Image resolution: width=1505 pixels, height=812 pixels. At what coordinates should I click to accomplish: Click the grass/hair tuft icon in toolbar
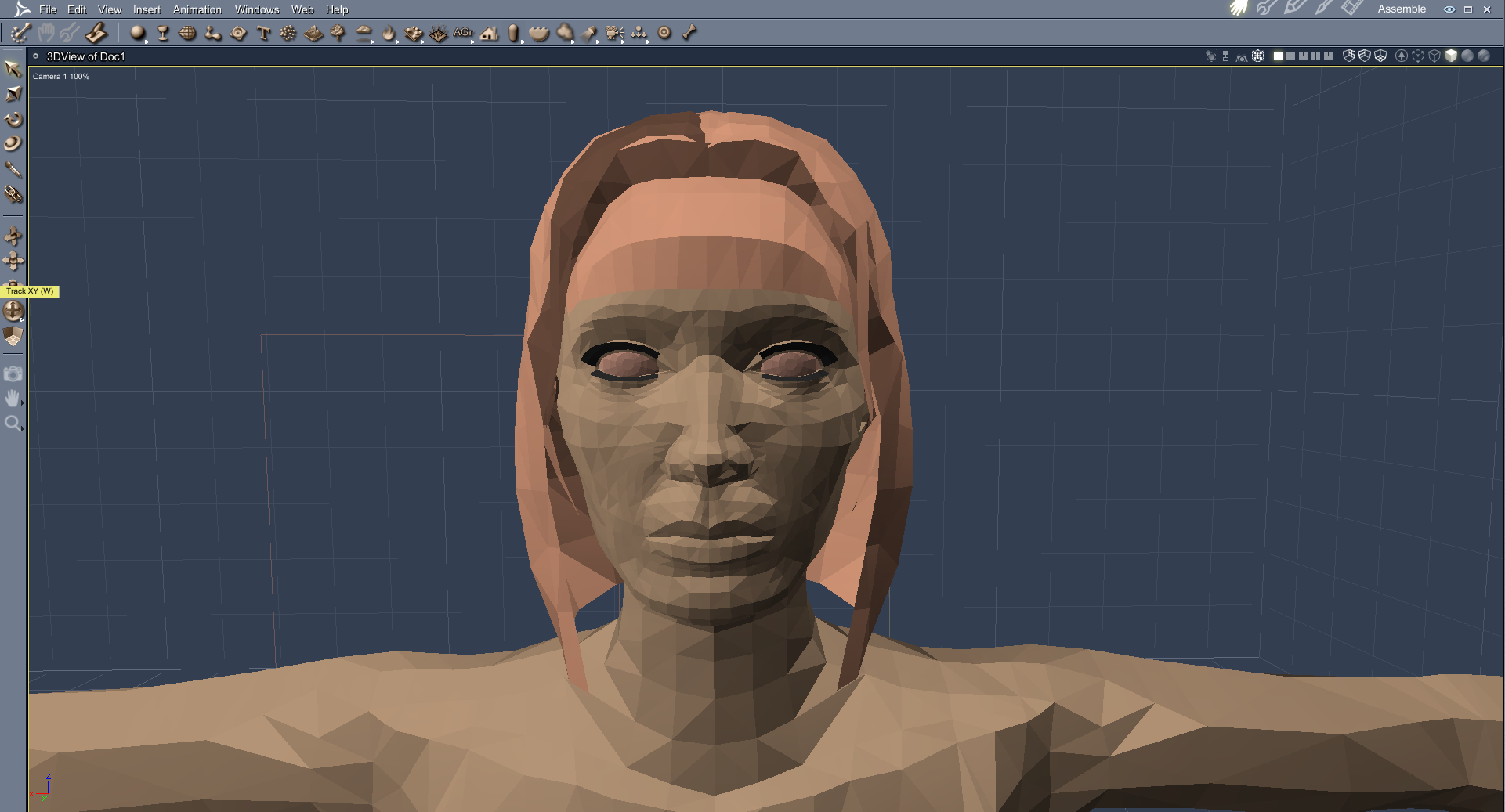coord(439,33)
